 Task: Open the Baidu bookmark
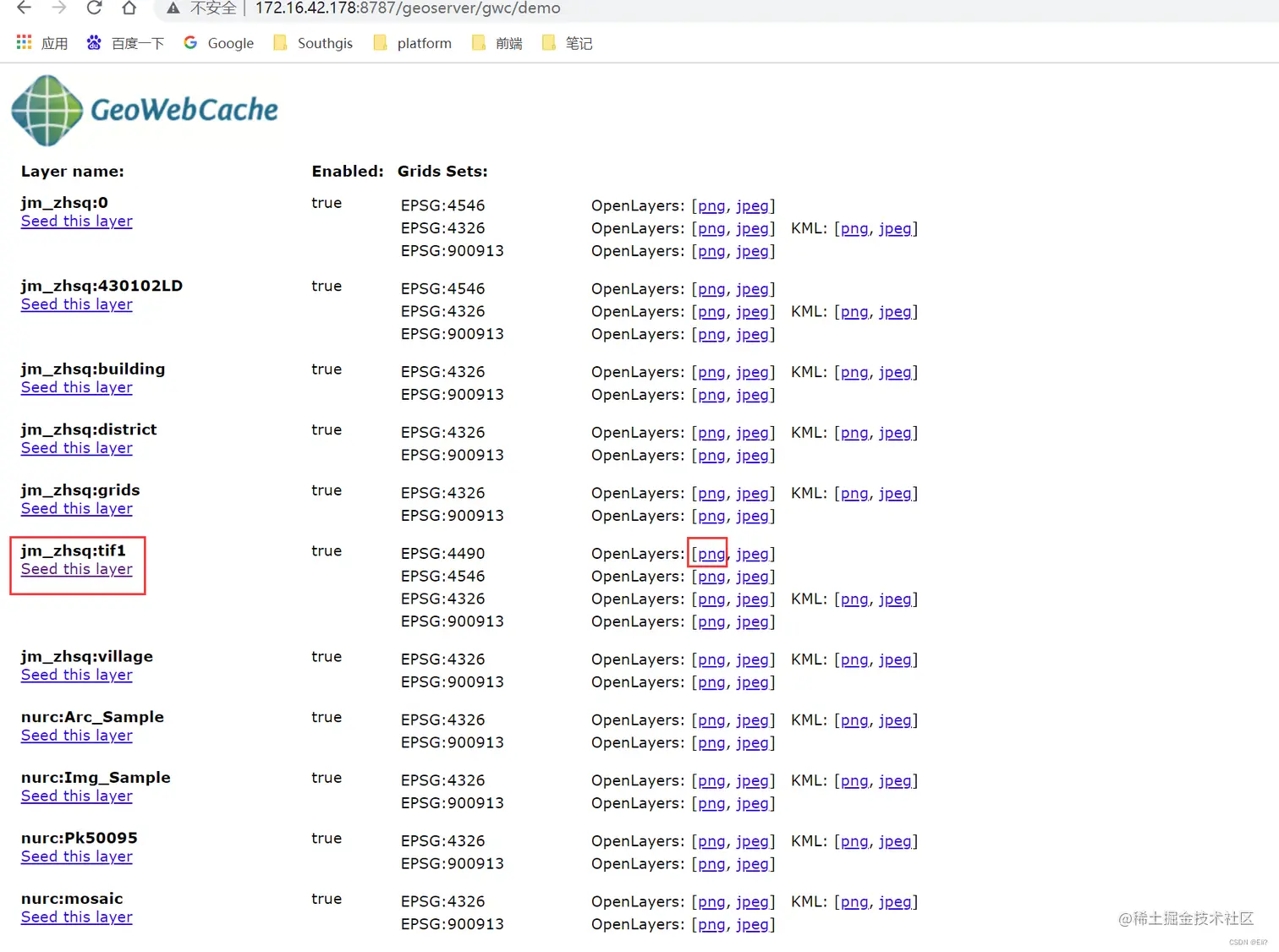(x=125, y=43)
